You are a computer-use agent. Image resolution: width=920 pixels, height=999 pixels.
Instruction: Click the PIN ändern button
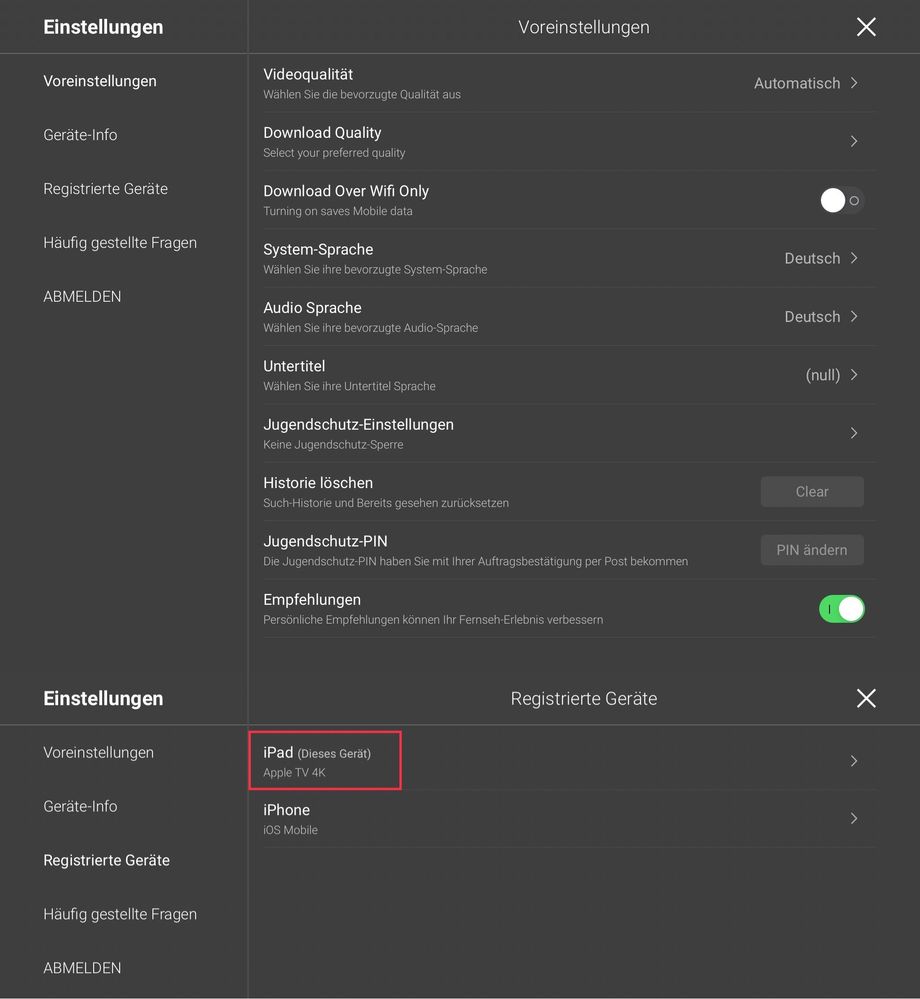pyautogui.click(x=811, y=550)
